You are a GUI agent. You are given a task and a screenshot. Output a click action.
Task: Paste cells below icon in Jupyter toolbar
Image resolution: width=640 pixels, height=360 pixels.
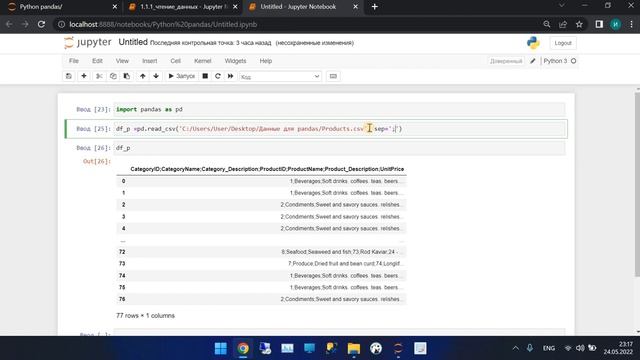click(x=127, y=76)
